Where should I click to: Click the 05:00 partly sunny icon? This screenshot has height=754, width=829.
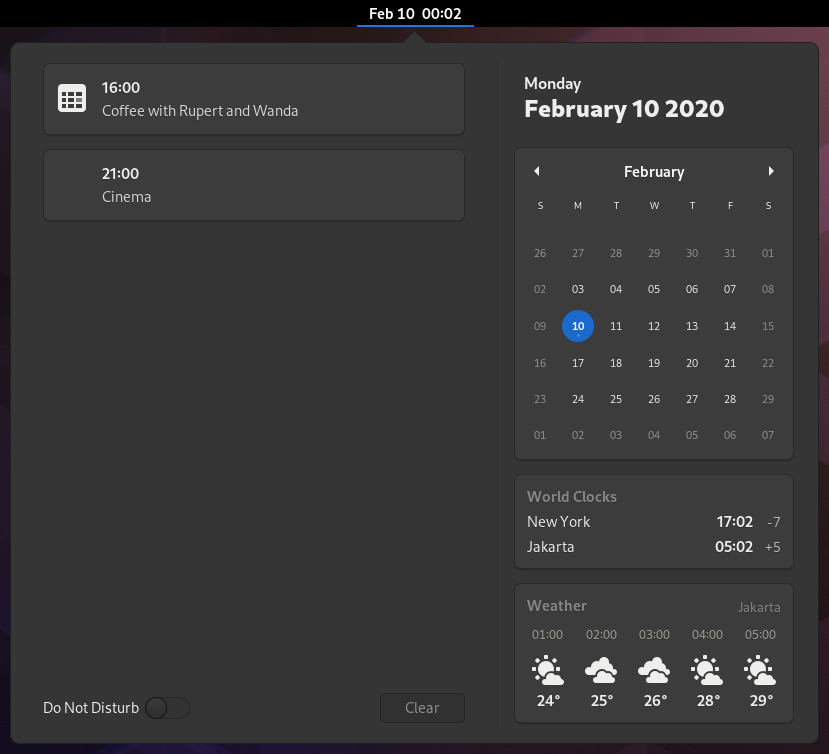760,670
